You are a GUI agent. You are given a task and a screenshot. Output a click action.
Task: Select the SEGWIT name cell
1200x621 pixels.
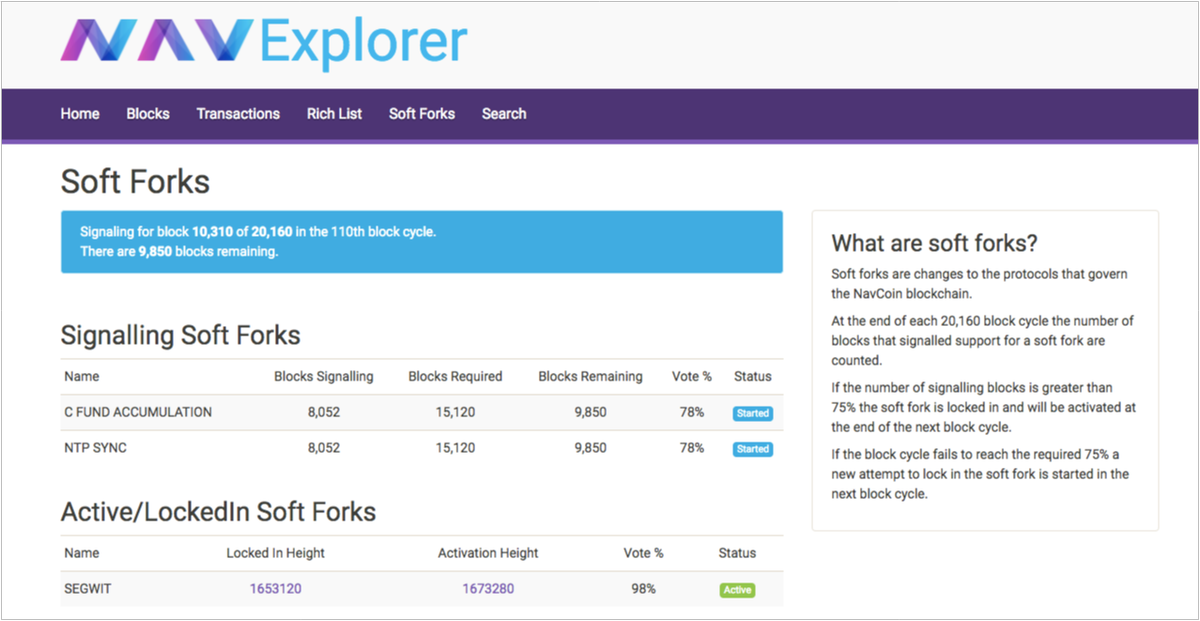click(88, 589)
